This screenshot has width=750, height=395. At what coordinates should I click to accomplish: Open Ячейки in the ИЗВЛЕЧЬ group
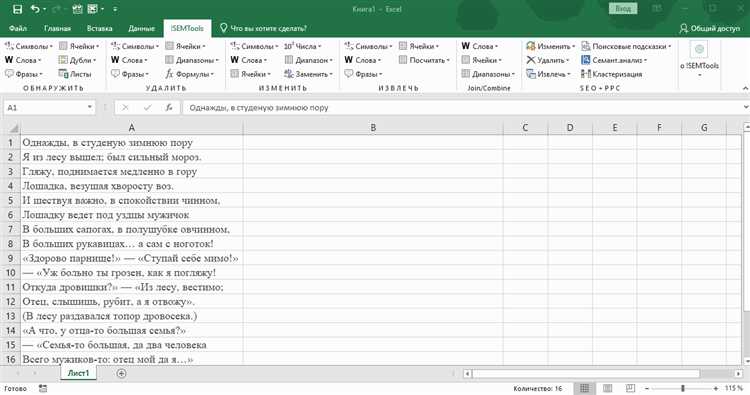pos(419,46)
